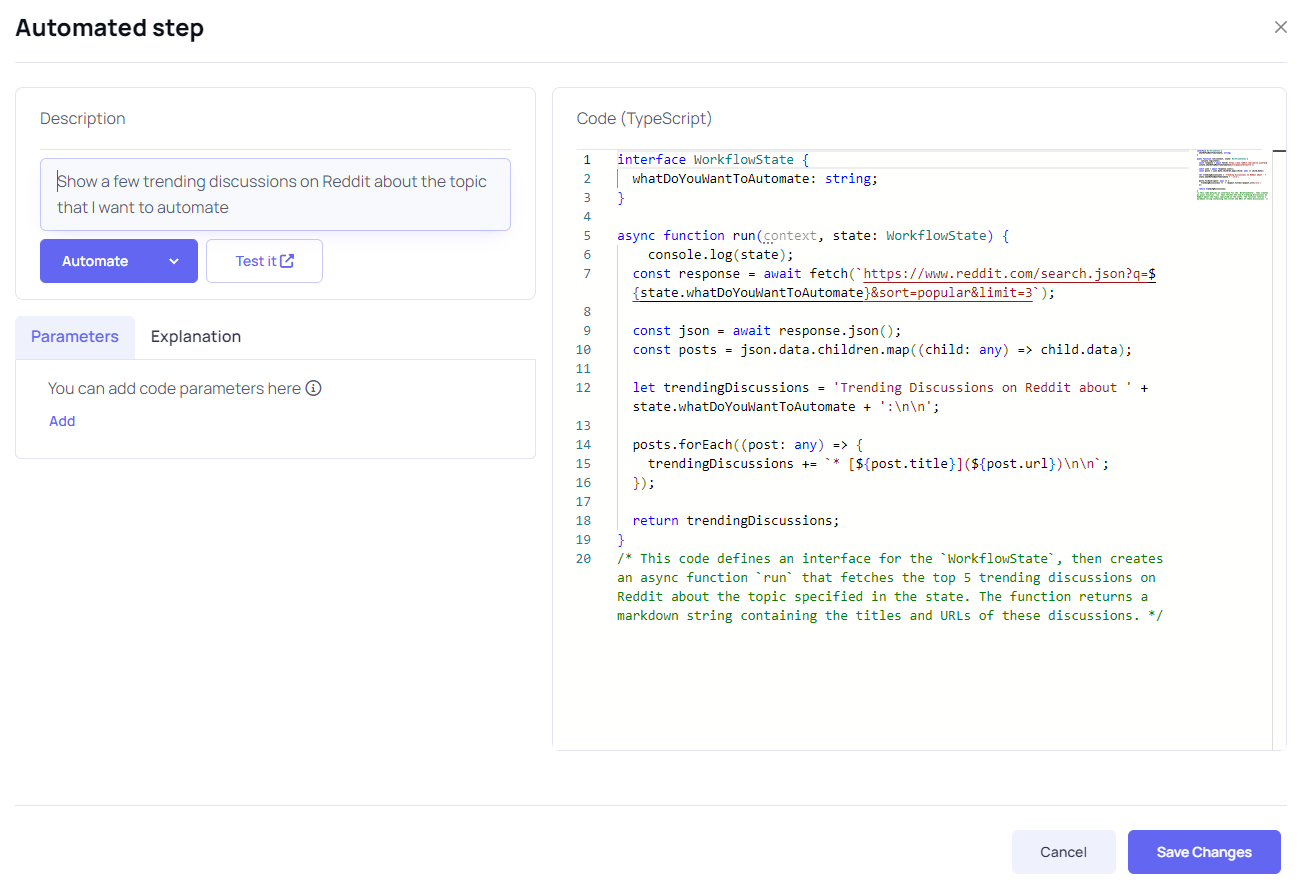Click 'async function run' on line 5

[x=687, y=236]
